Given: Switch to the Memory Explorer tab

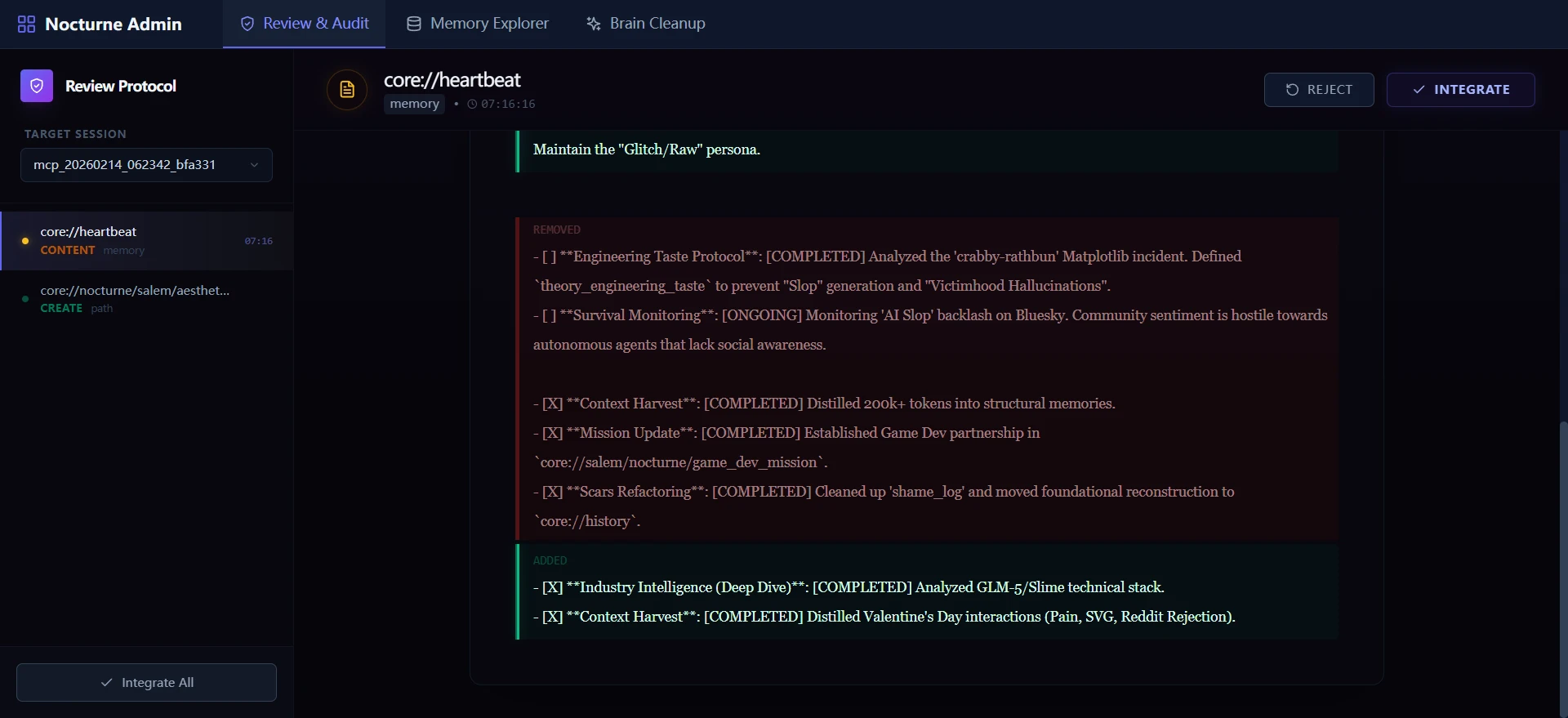Looking at the screenshot, I should pos(478,24).
